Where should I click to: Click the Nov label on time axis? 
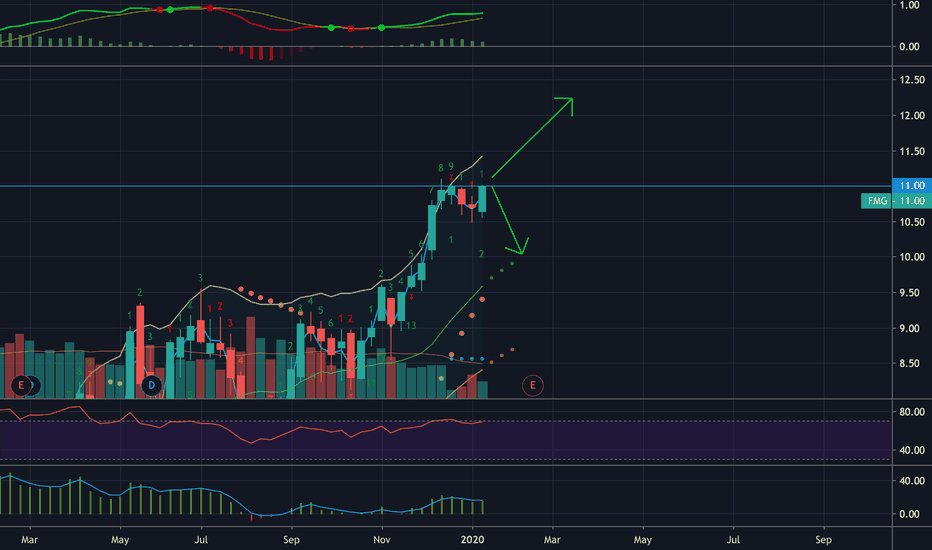tap(382, 539)
